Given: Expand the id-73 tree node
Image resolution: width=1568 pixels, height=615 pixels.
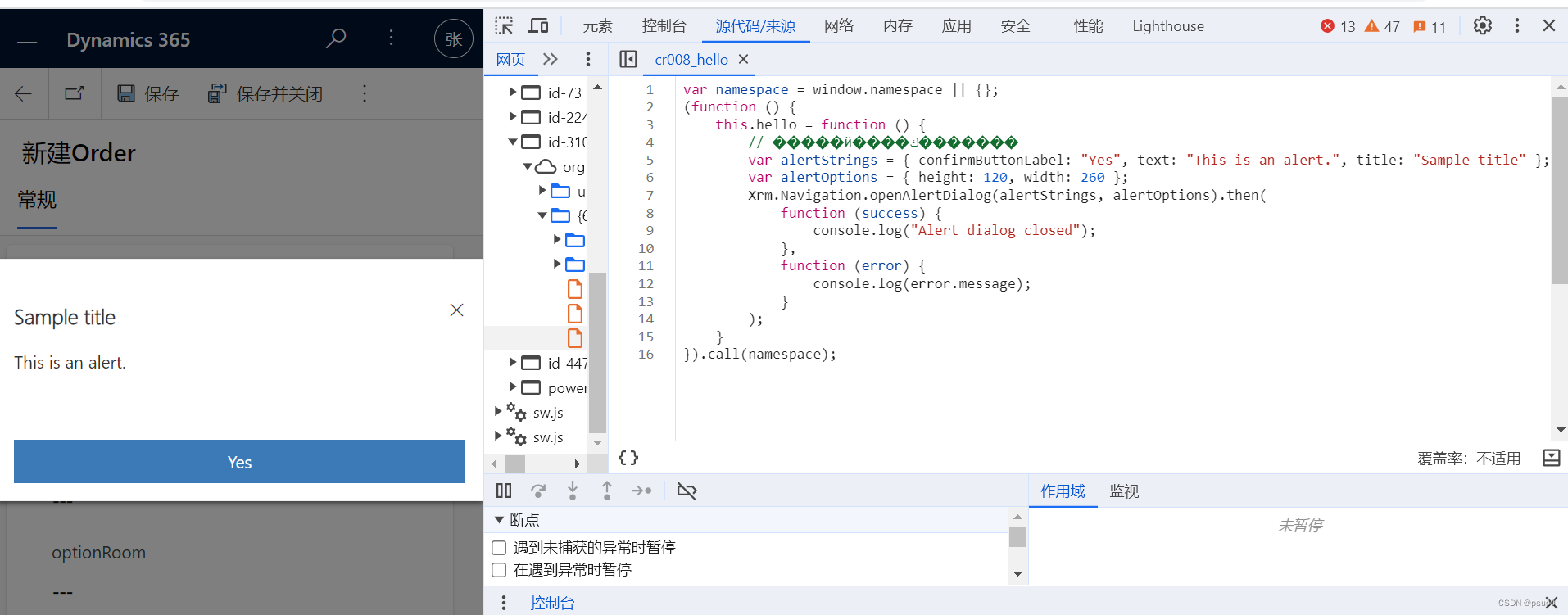Looking at the screenshot, I should coord(513,92).
